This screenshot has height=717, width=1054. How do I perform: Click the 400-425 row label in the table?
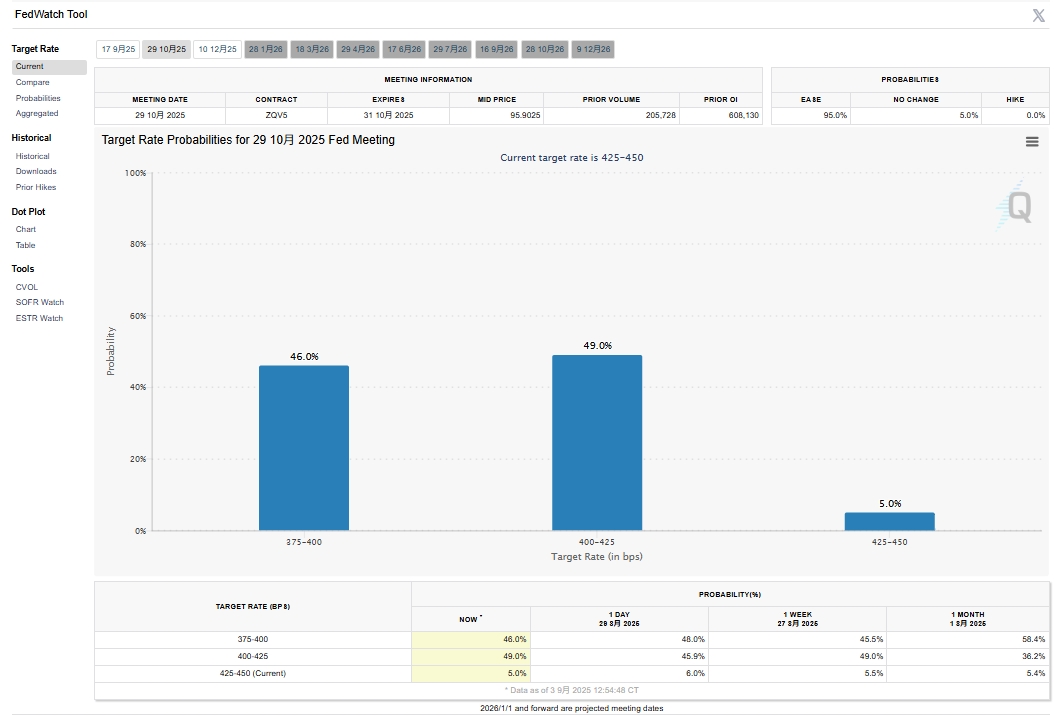(x=253, y=657)
